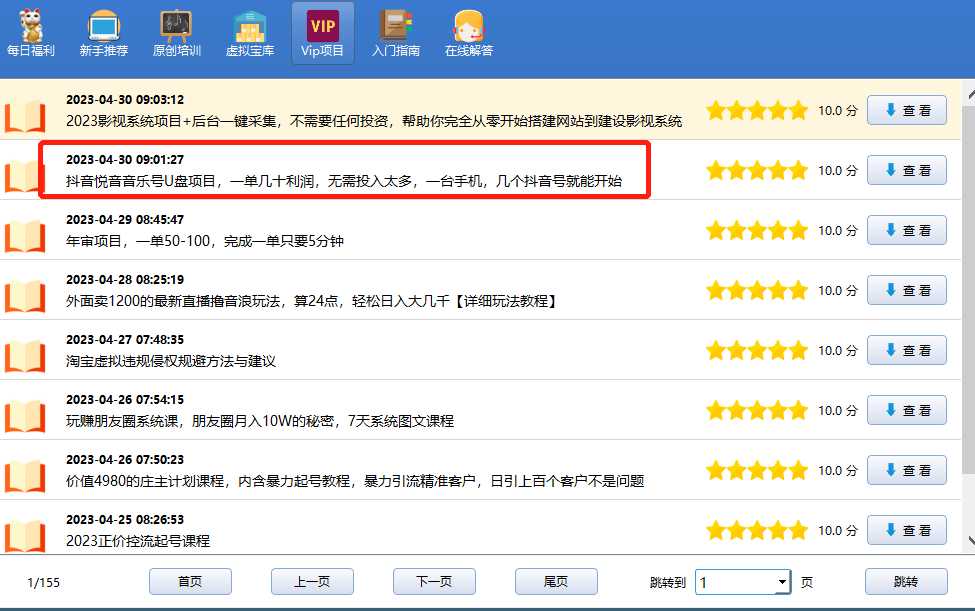Click book icon for 年审项目 row
Image resolution: width=975 pixels, height=611 pixels.
pos(25,236)
